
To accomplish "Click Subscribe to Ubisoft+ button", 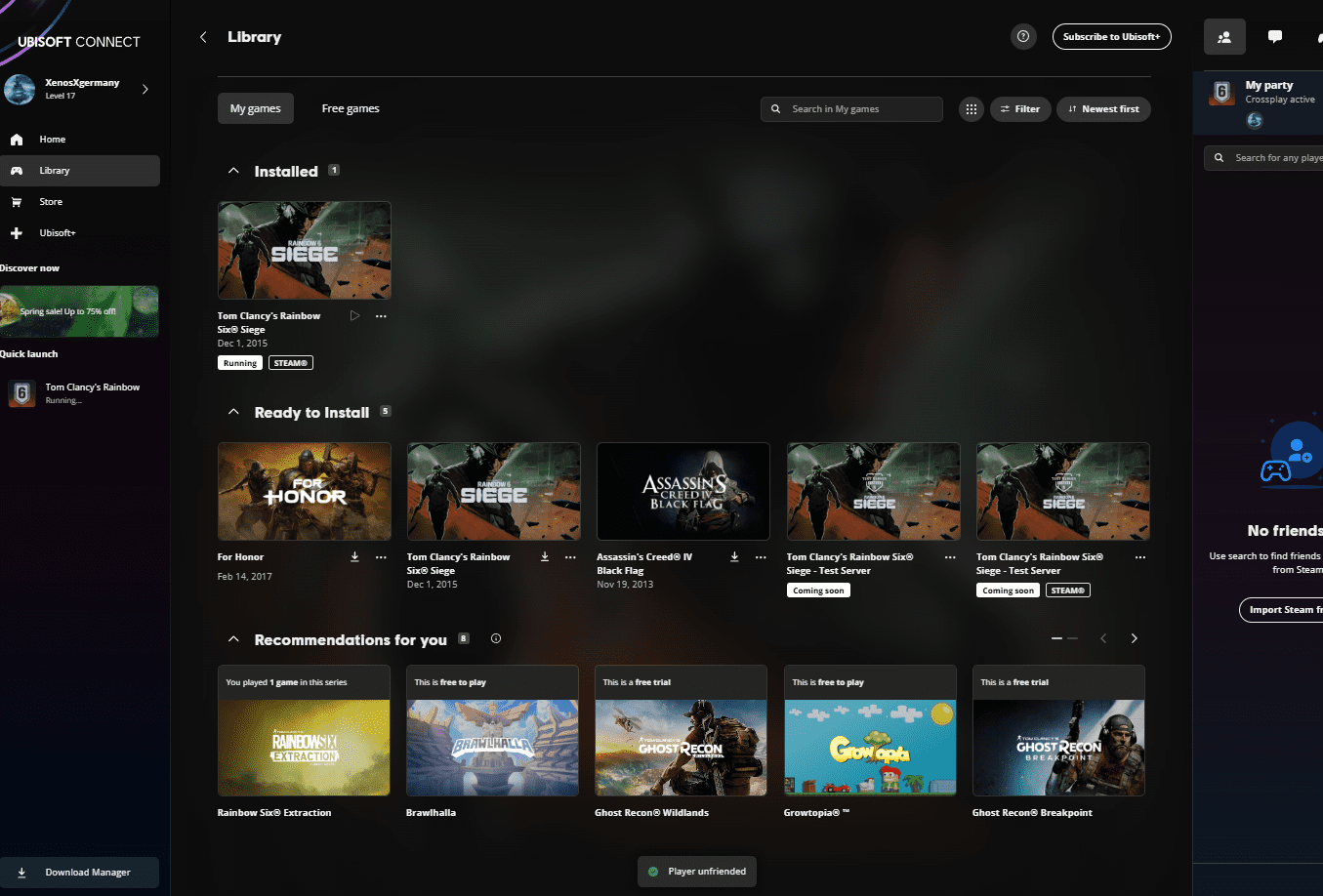I will (1111, 37).
